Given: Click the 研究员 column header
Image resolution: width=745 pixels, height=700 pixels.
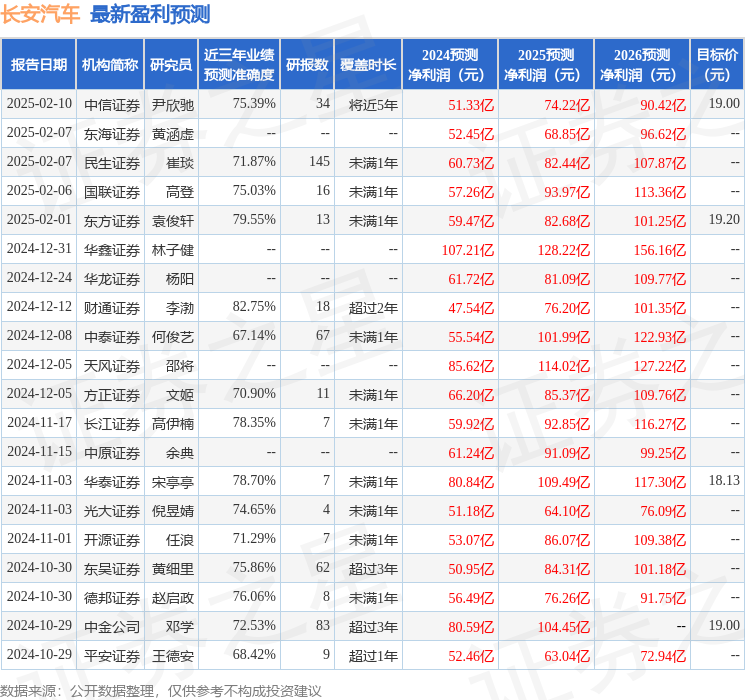Looking at the screenshot, I should coord(171,65).
